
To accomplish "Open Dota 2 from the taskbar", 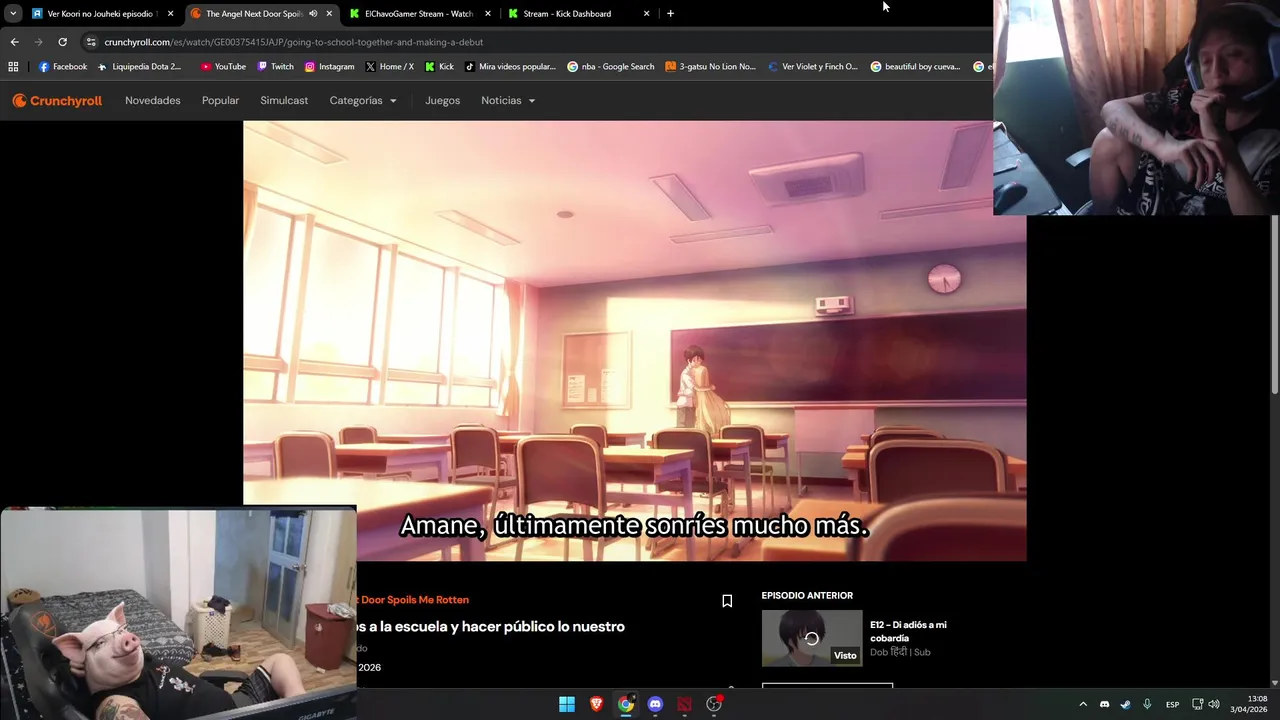I will pos(684,704).
